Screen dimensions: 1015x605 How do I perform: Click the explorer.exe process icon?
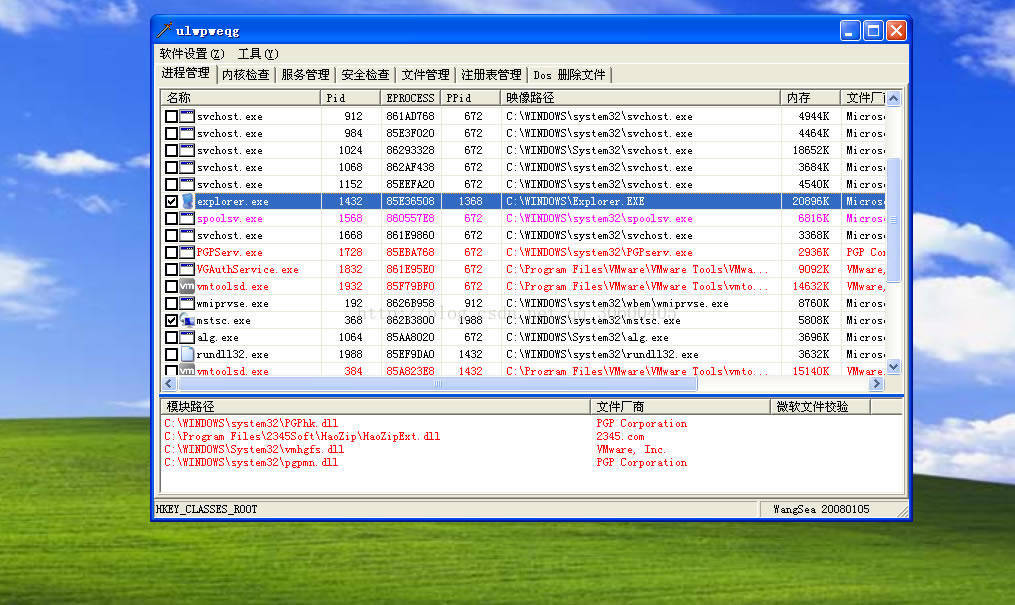point(187,201)
